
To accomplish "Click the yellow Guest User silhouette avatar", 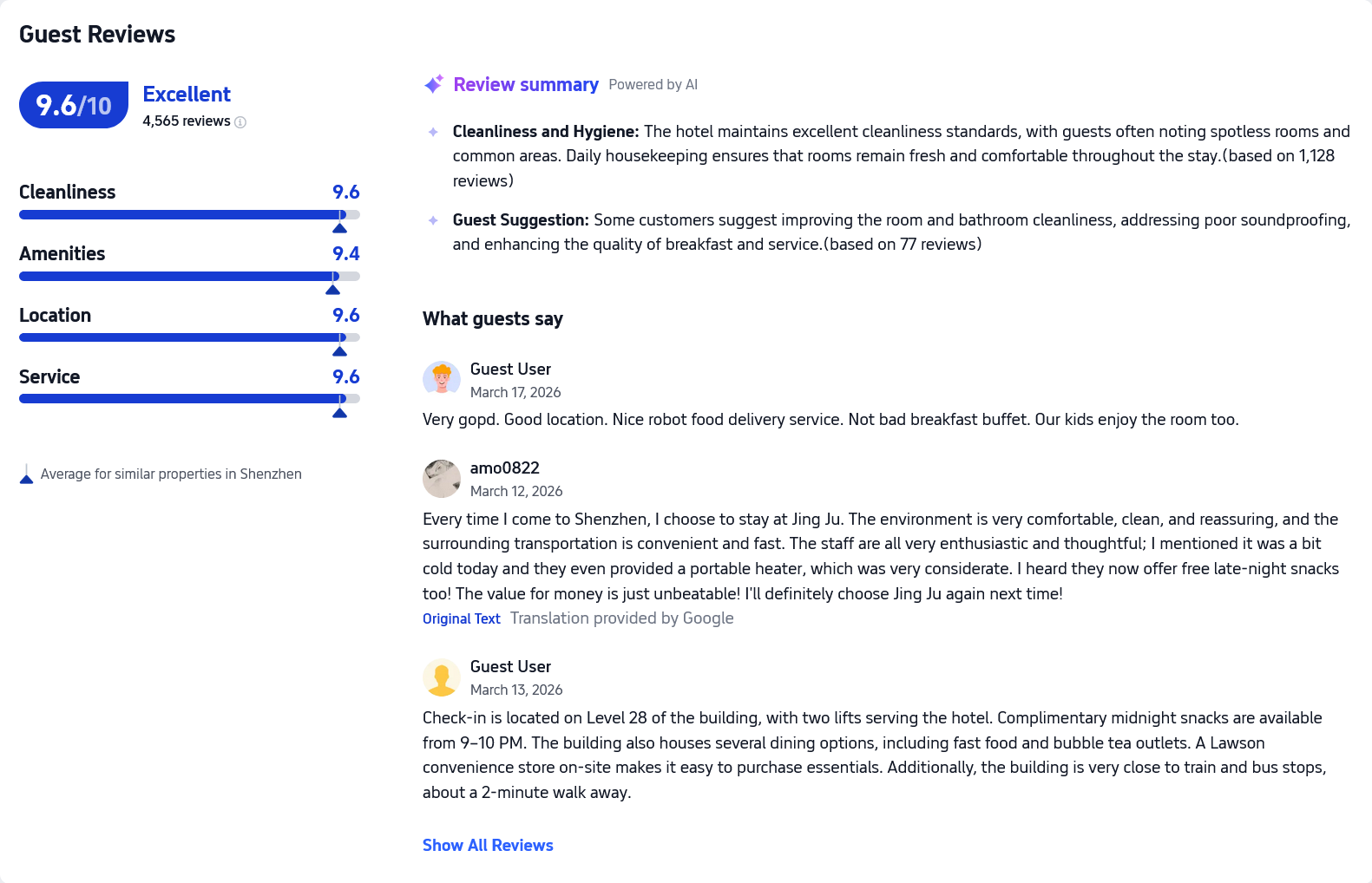I will tap(441, 677).
